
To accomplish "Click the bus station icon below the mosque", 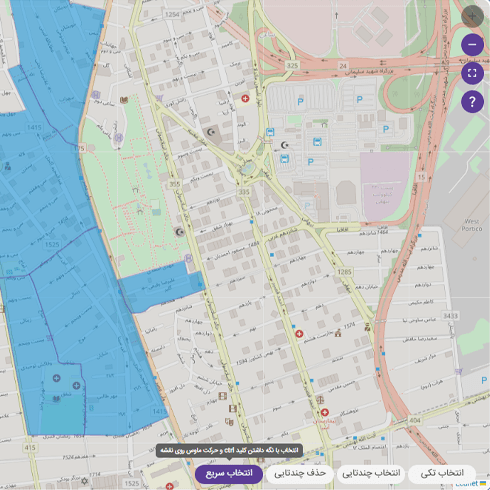I will click(x=284, y=159).
